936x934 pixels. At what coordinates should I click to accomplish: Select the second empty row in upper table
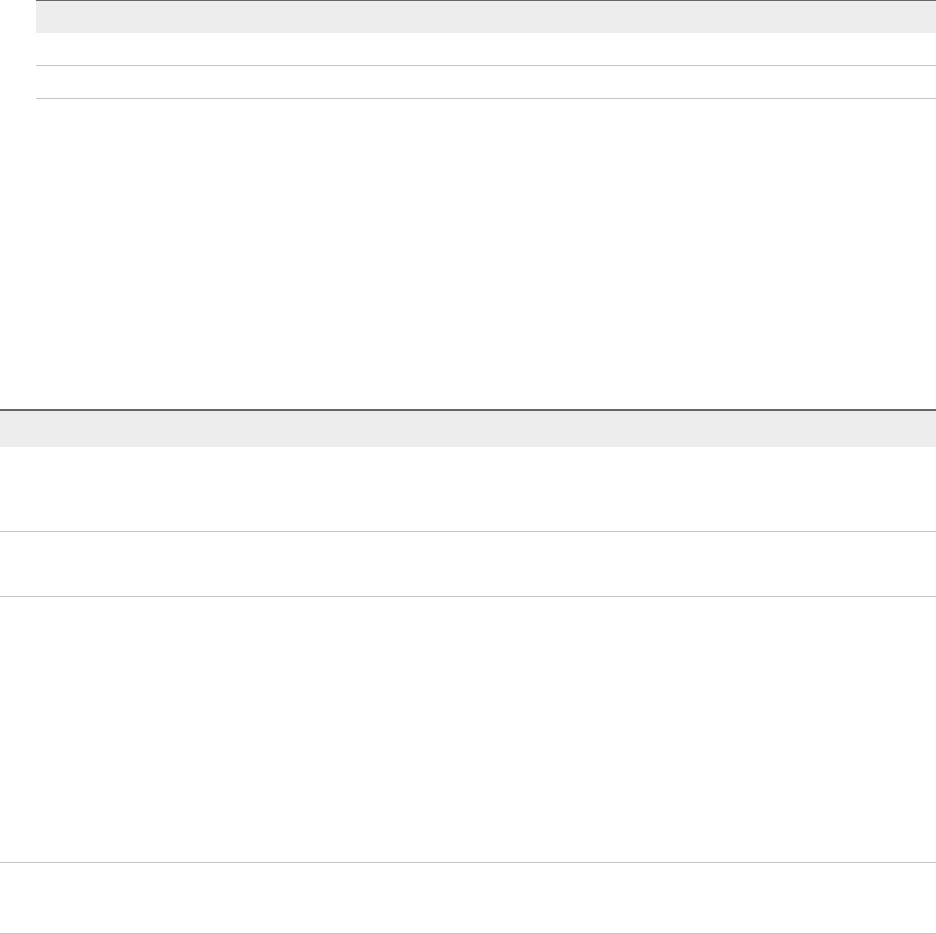pos(478,82)
